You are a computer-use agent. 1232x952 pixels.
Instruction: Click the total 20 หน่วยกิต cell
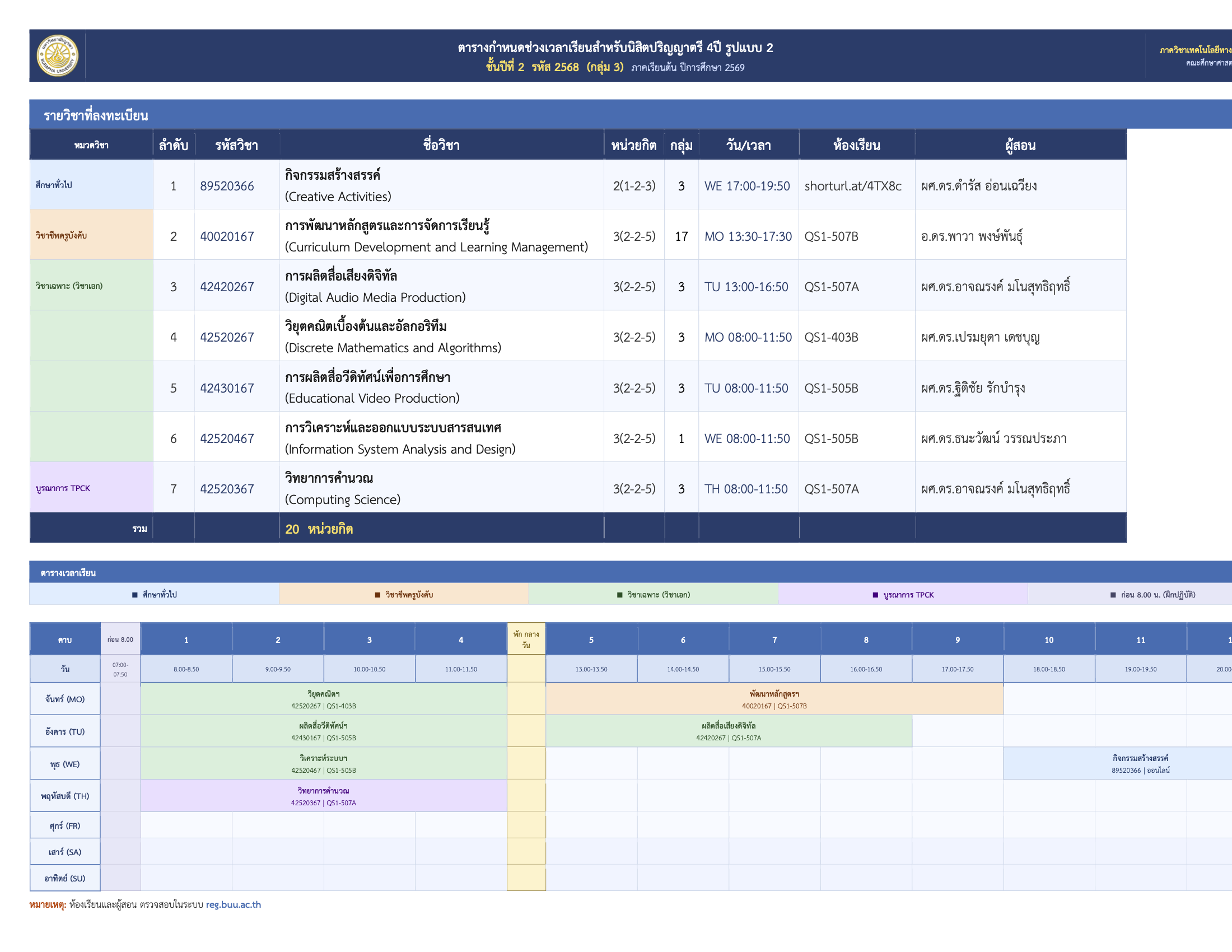tap(441, 528)
